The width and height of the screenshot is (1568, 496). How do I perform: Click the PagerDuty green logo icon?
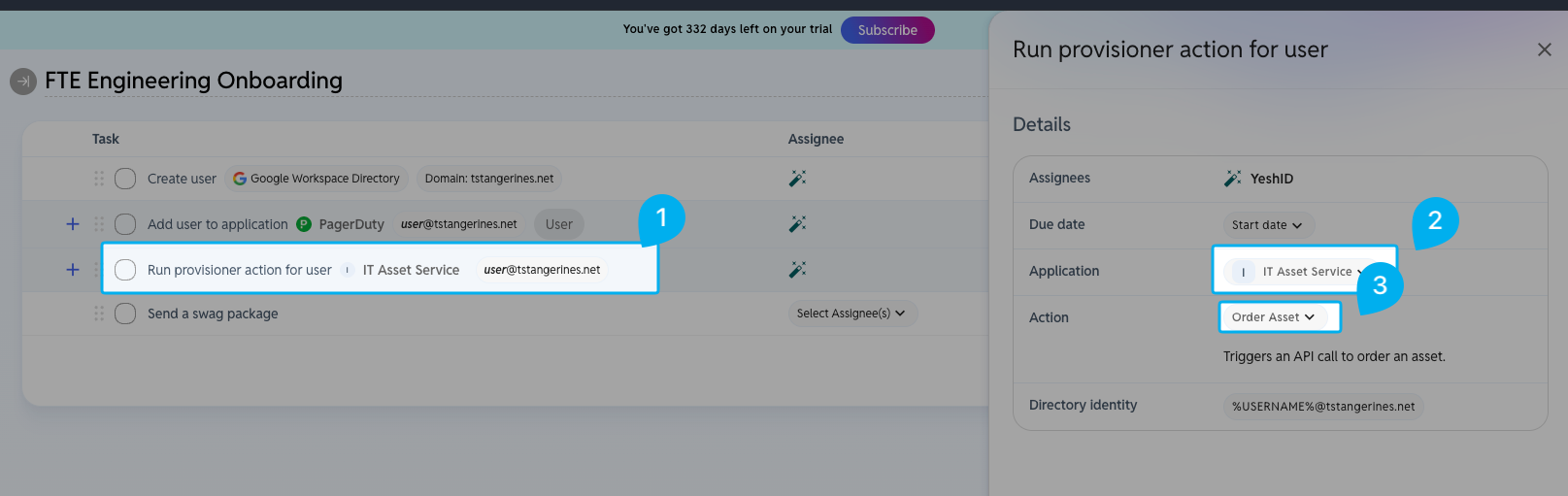(304, 224)
